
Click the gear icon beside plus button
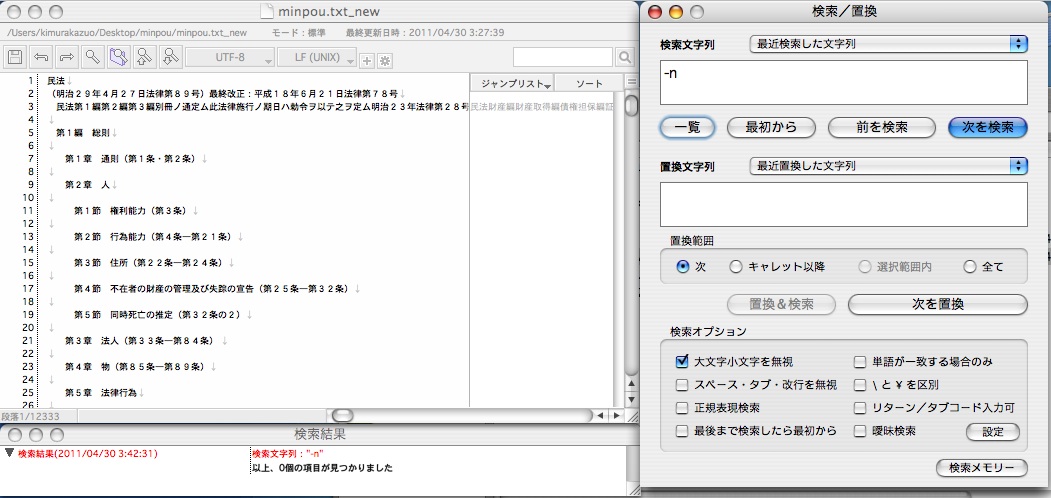(x=384, y=61)
